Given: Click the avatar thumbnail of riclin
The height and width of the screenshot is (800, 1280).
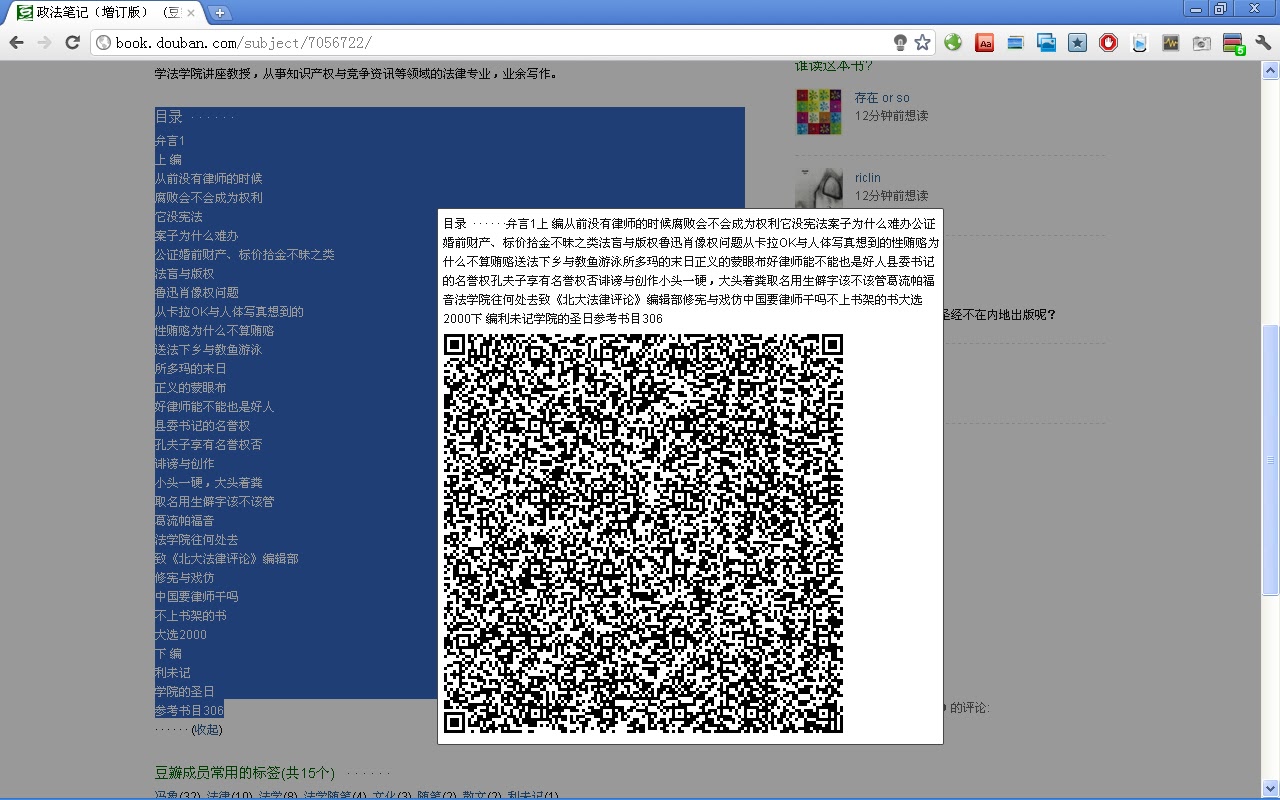Looking at the screenshot, I should [818, 189].
